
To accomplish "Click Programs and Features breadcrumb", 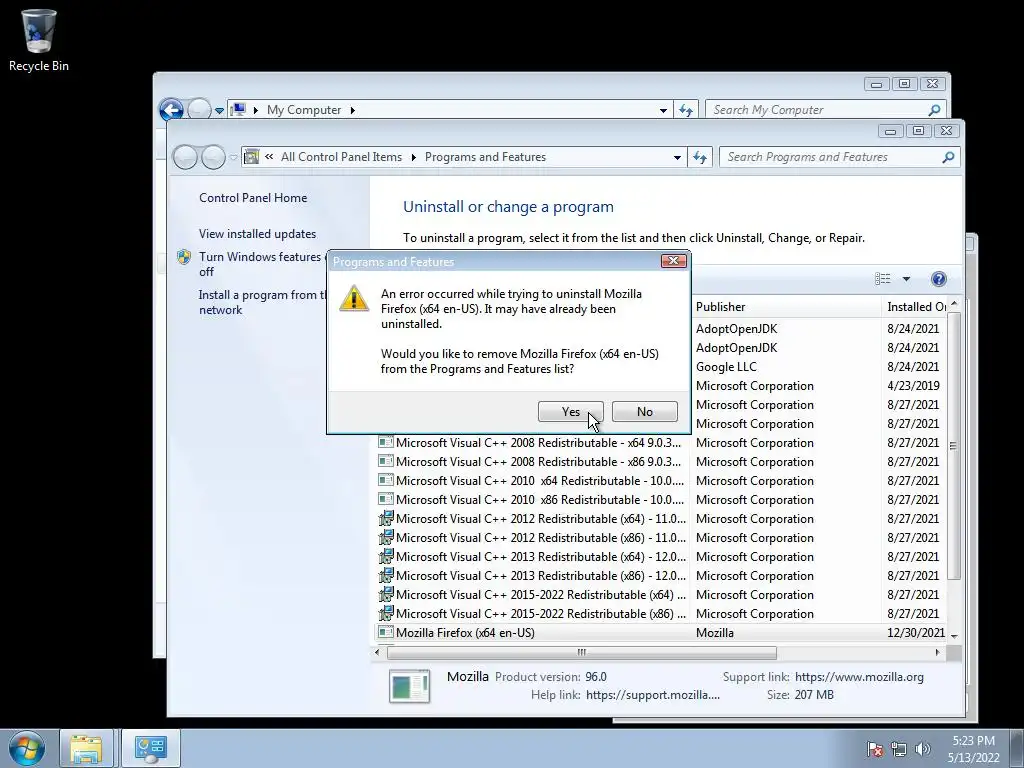I will point(485,157).
